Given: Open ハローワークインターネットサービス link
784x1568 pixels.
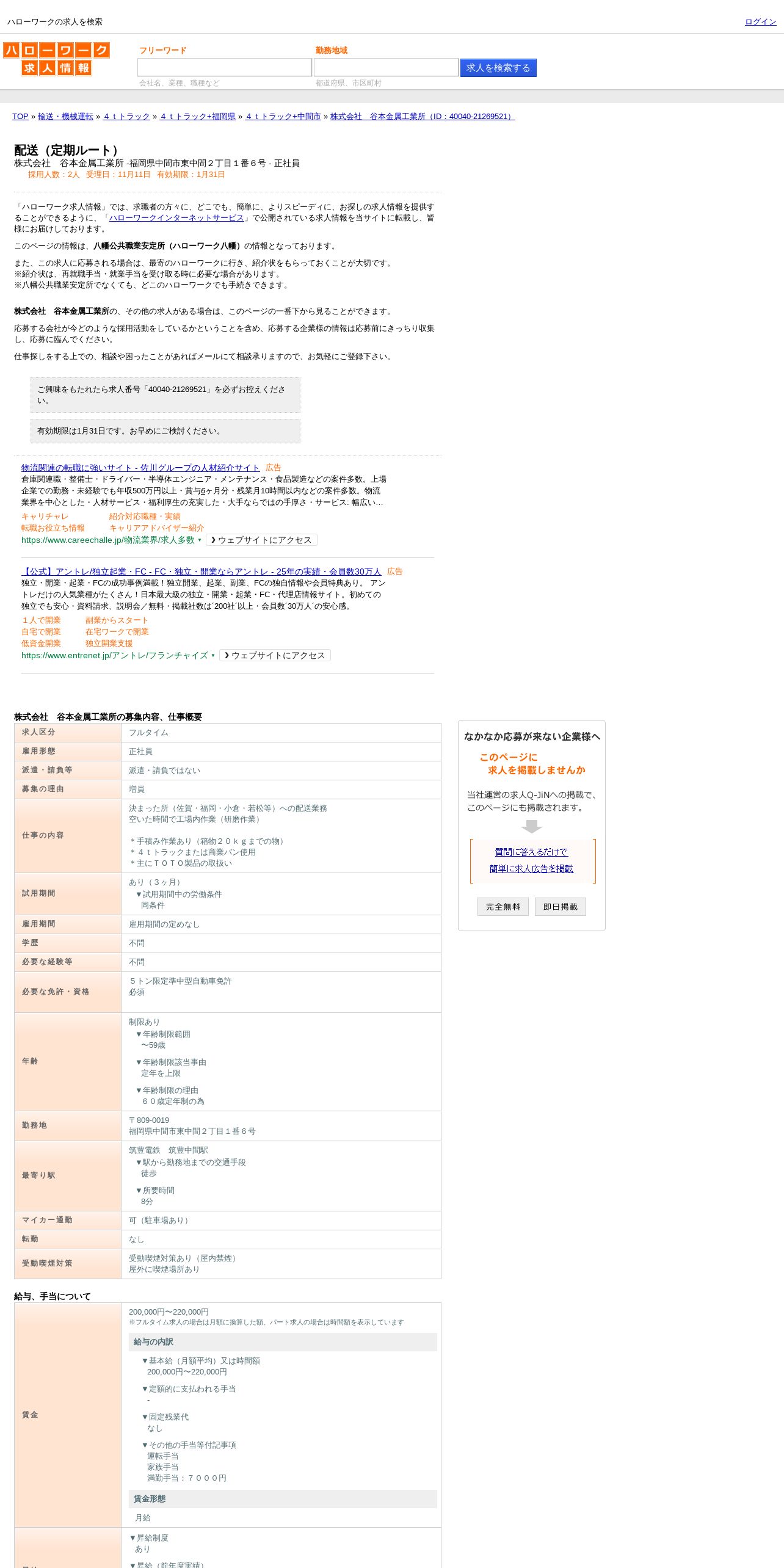Looking at the screenshot, I should (x=176, y=218).
